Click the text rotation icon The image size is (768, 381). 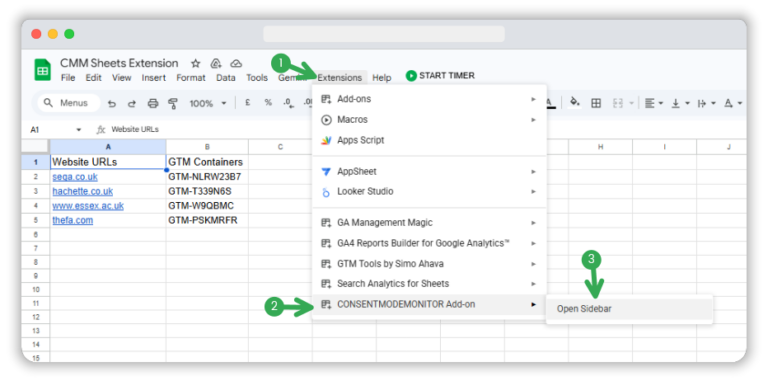click(728, 103)
